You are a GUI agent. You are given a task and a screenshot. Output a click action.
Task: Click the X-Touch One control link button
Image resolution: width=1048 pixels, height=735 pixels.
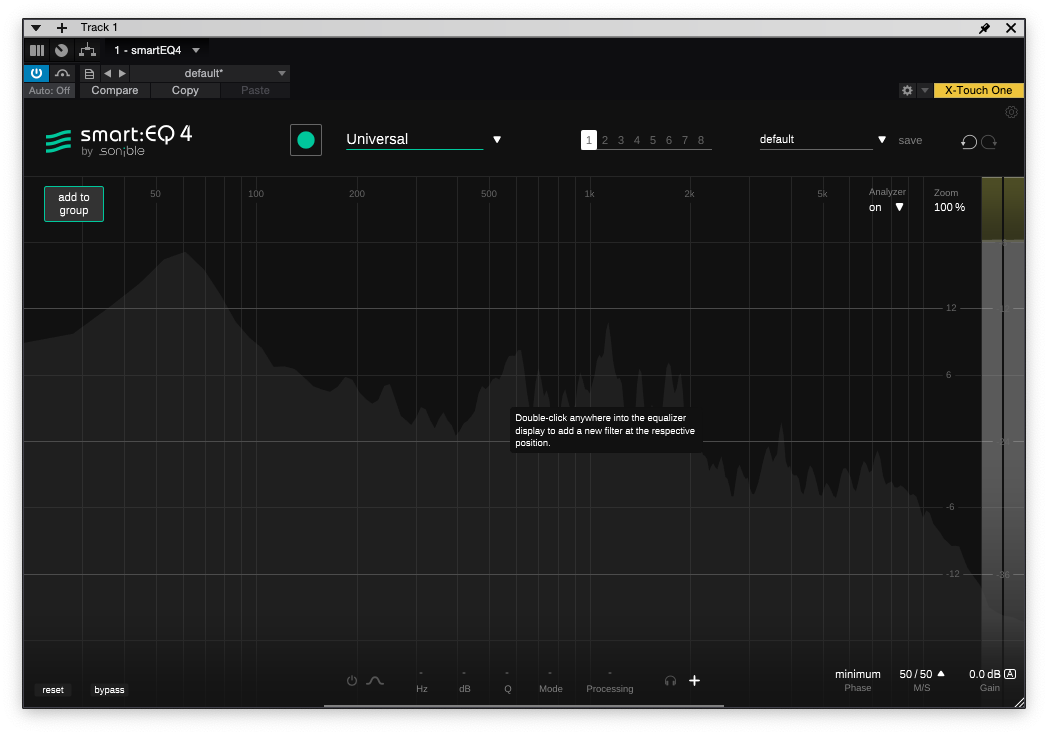(978, 90)
